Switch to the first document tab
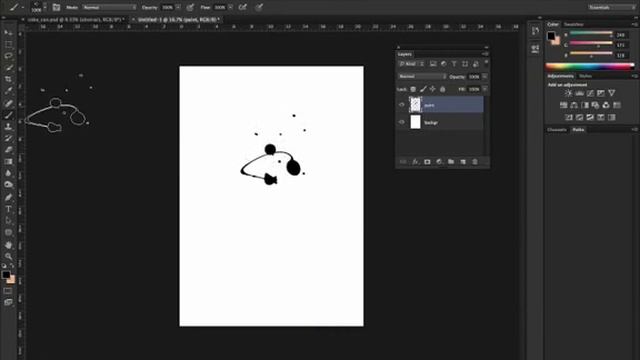Viewport: 640px width, 360px height. (76, 19)
